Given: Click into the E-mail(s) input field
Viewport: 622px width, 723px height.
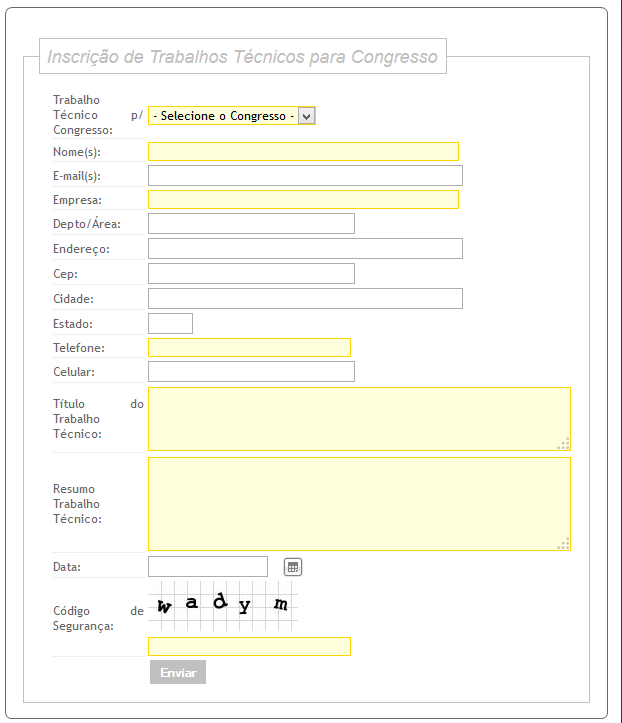Looking at the screenshot, I should 305,176.
